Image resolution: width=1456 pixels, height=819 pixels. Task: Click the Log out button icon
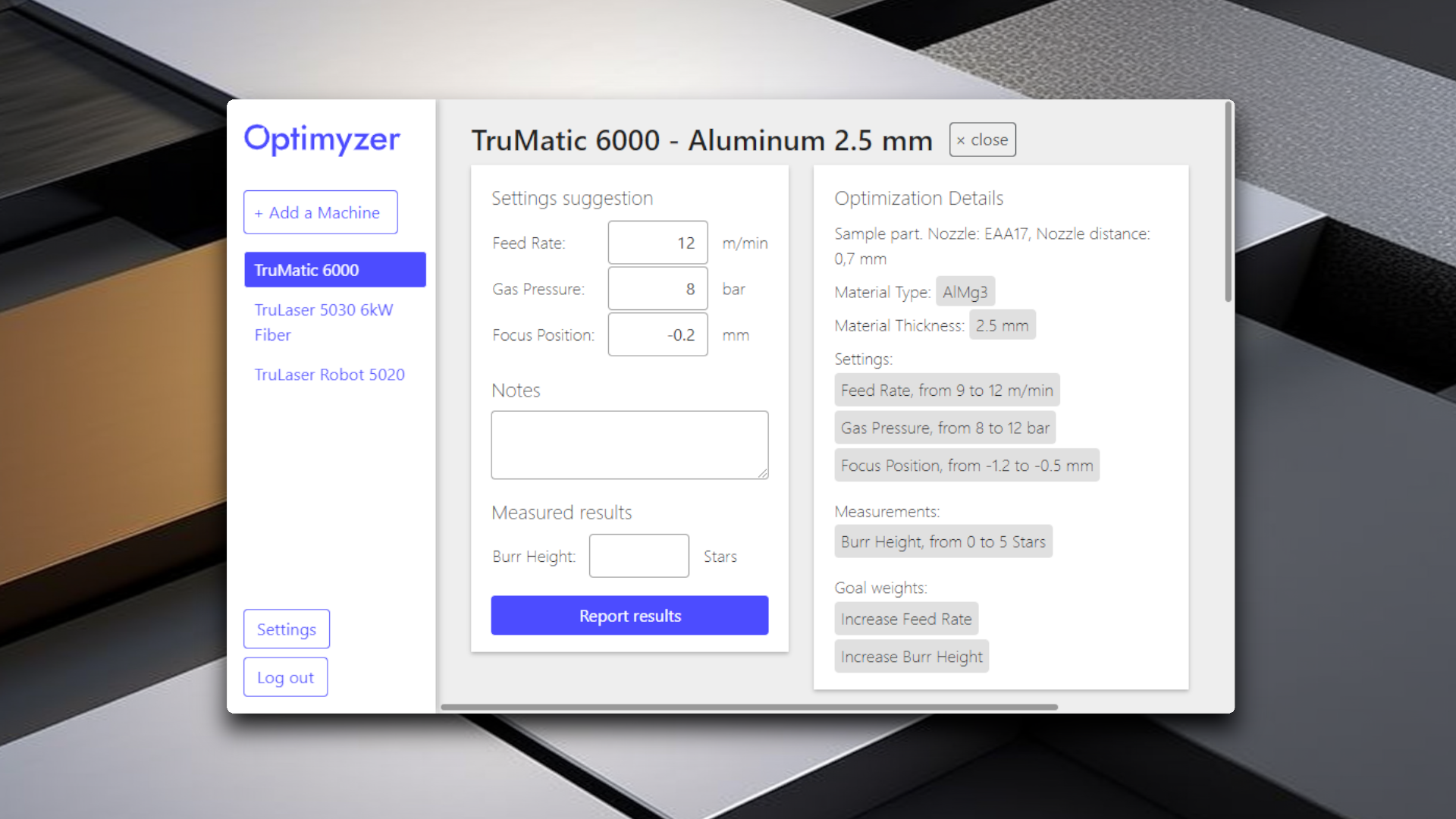[285, 677]
